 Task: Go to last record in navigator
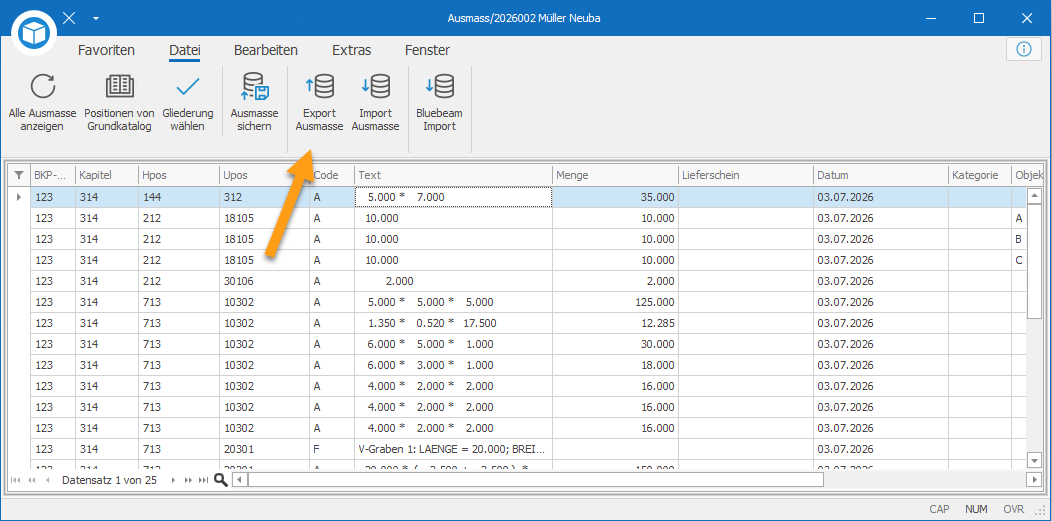point(203,480)
